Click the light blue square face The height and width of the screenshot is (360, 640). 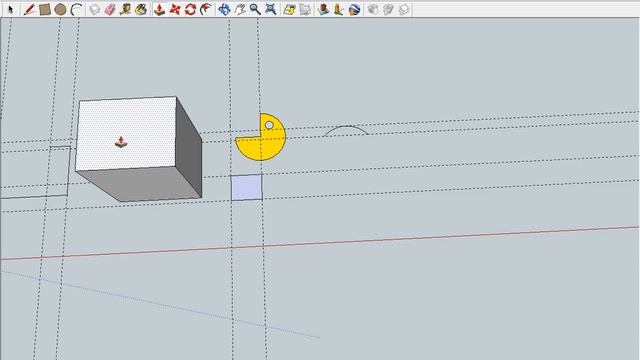[x=247, y=187]
